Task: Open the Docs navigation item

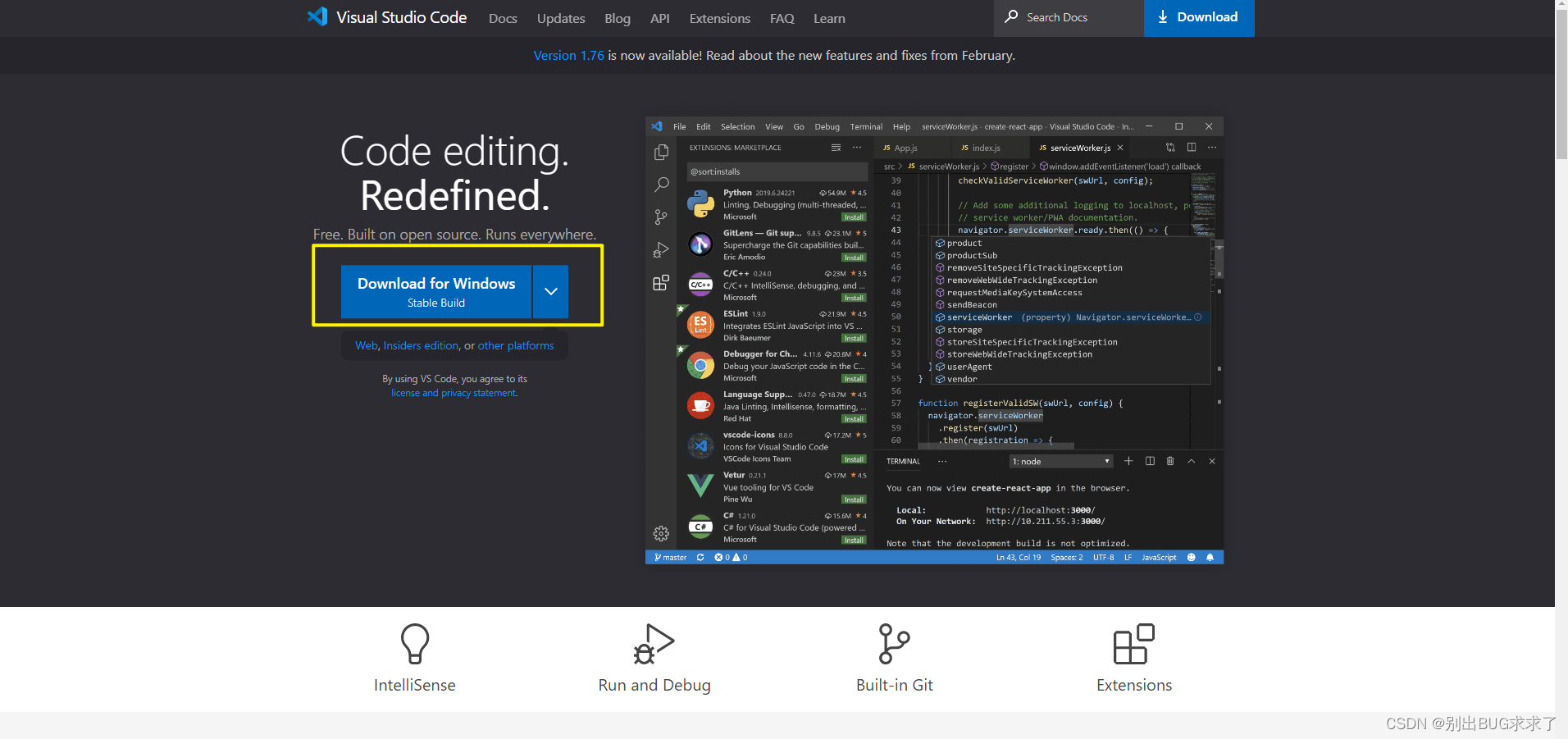Action: [503, 18]
